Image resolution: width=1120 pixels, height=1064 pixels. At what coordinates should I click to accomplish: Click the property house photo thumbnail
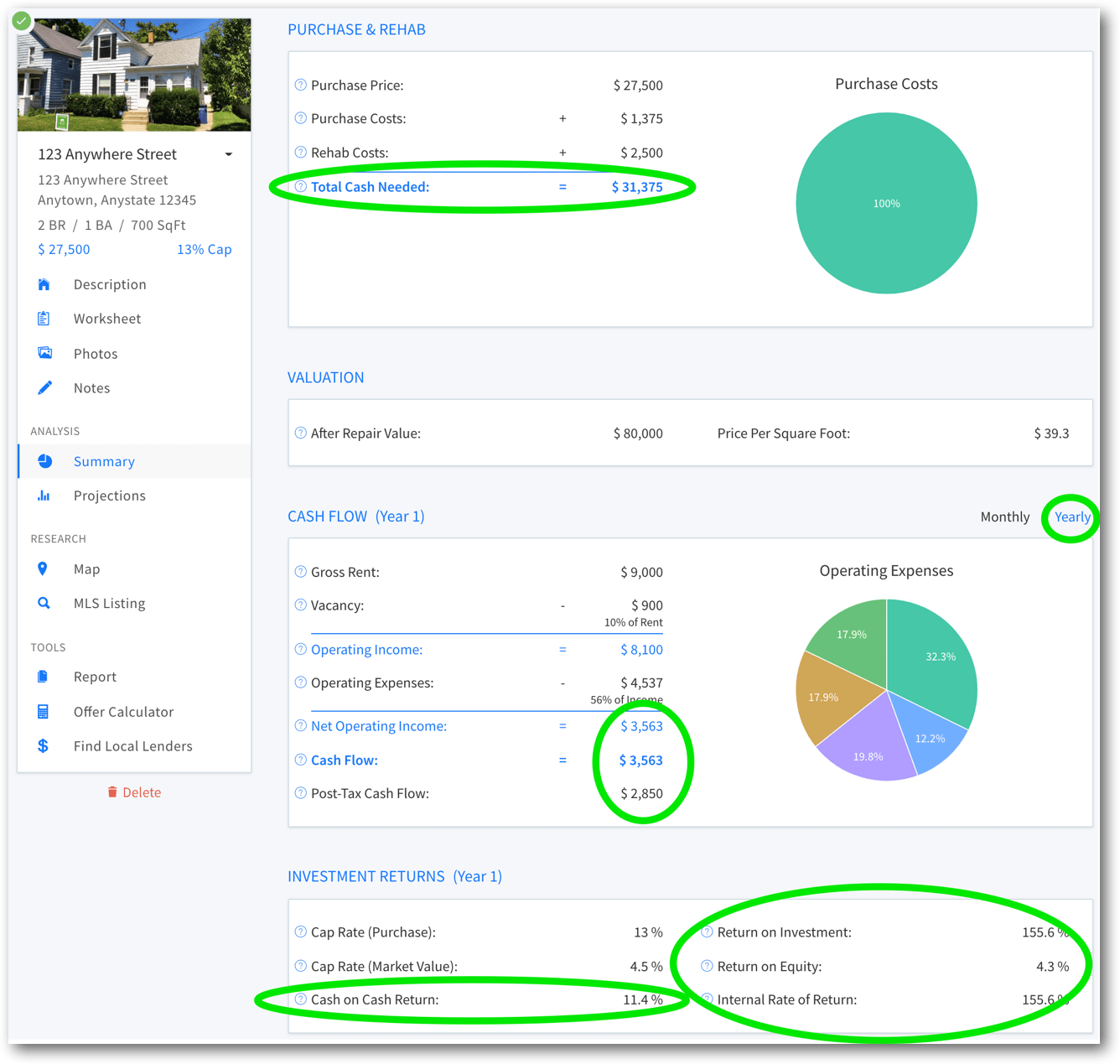point(134,75)
